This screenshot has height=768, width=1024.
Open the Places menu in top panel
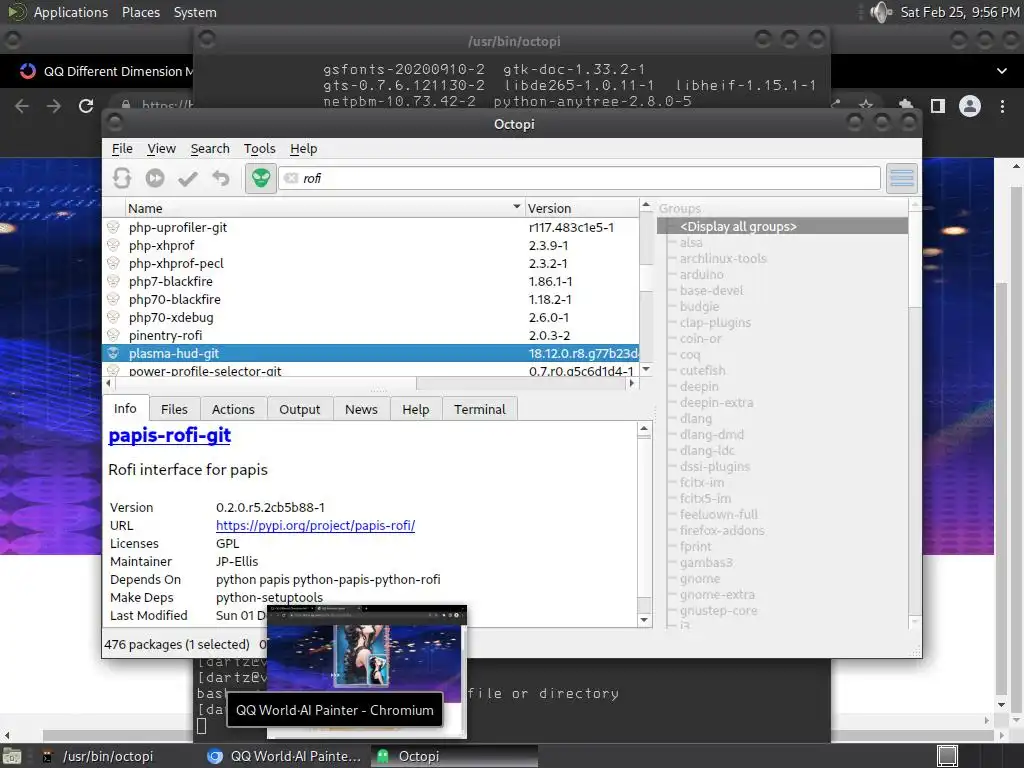coord(141,12)
